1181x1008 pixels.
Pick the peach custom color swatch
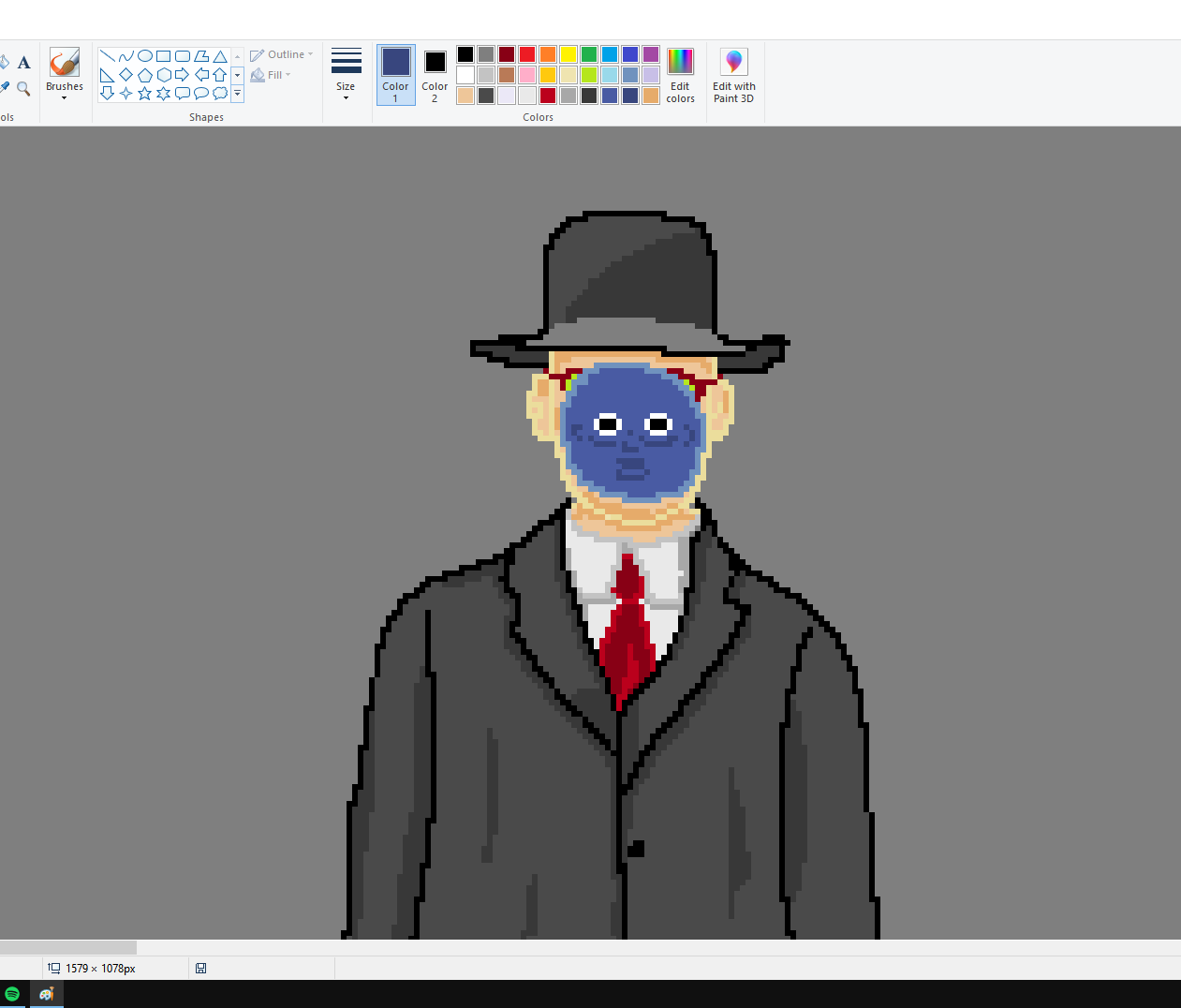tap(465, 96)
